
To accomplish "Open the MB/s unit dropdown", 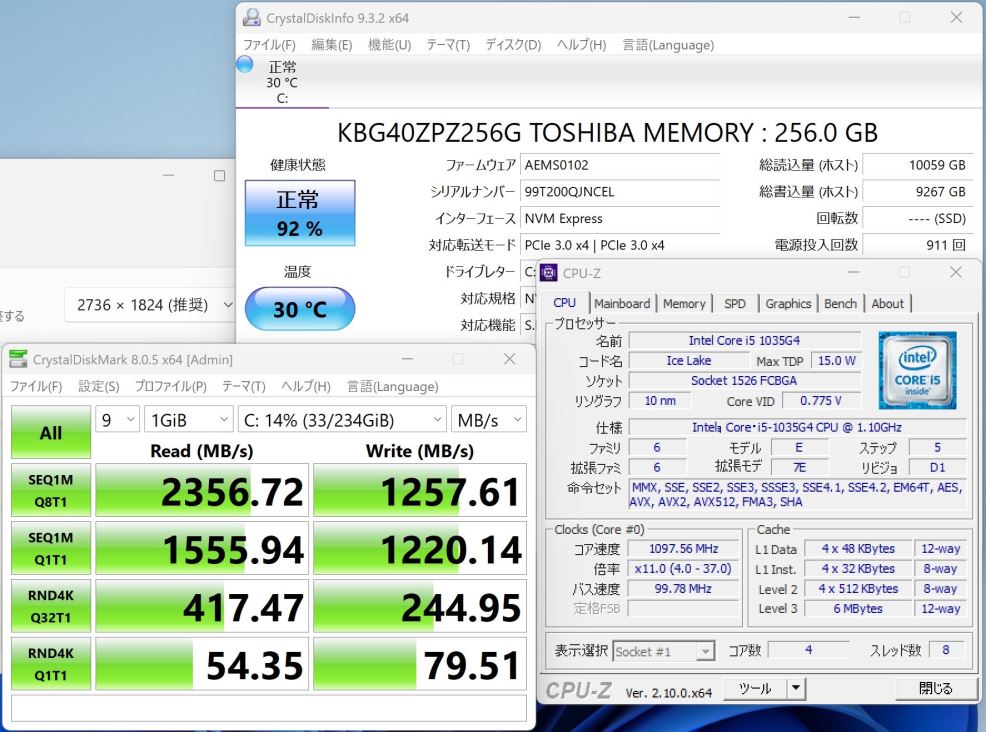I will (489, 420).
